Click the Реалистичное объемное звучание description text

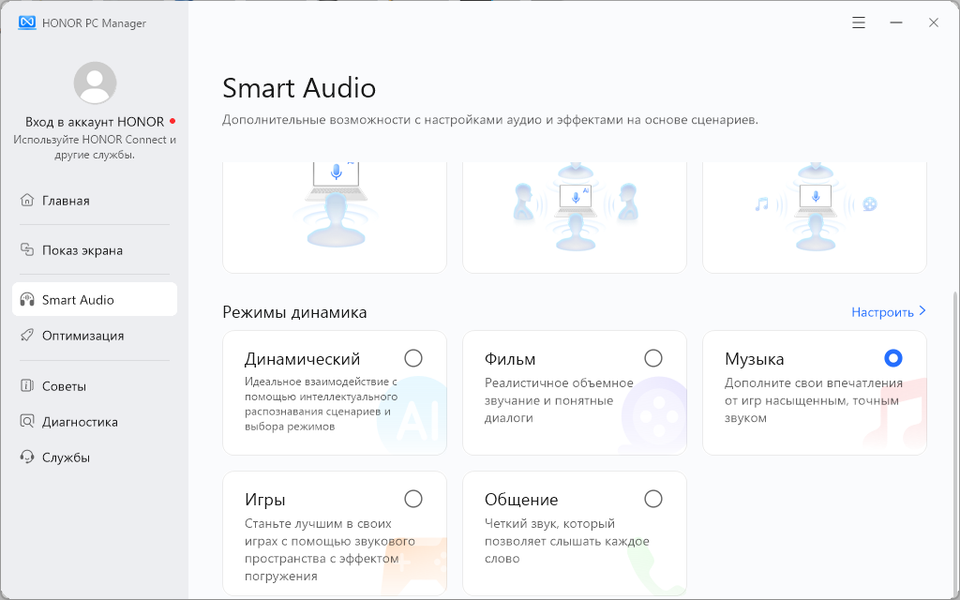(x=559, y=400)
